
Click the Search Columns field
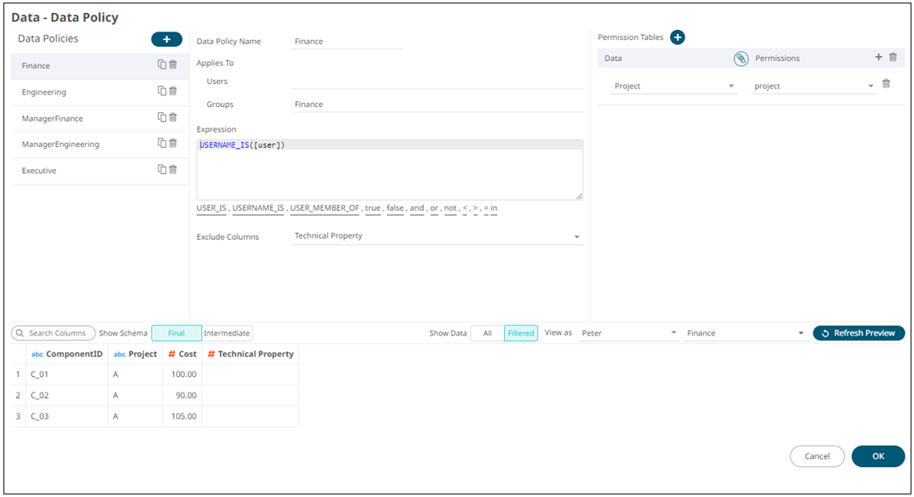coord(56,333)
